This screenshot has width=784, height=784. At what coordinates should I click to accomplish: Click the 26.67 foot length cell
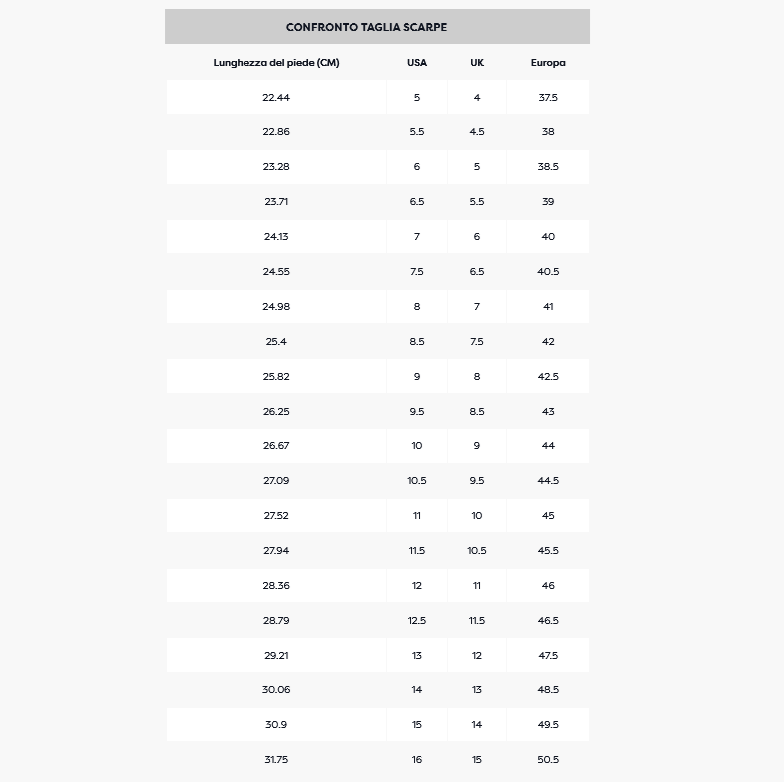[276, 446]
